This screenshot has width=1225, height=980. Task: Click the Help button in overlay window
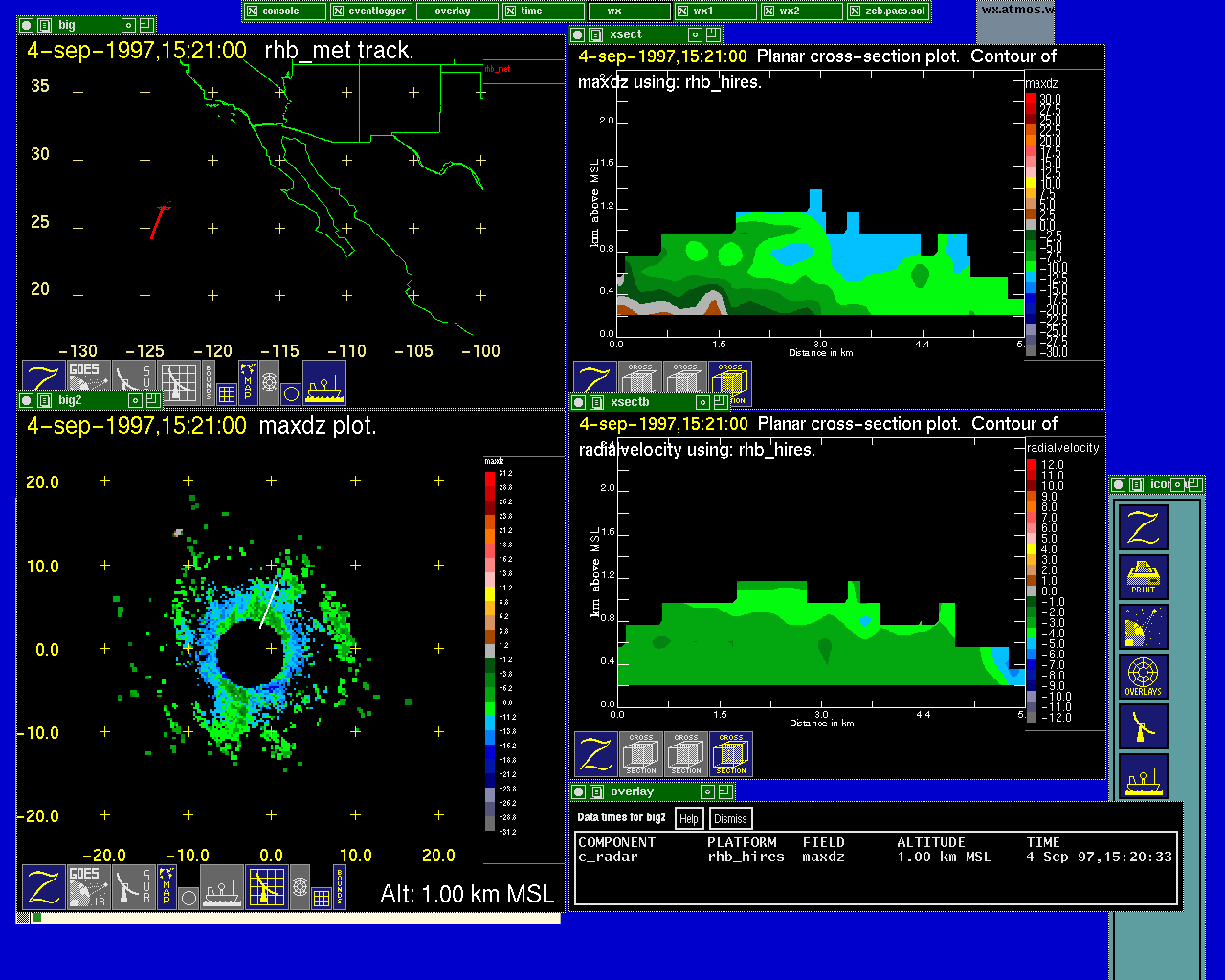[x=688, y=818]
